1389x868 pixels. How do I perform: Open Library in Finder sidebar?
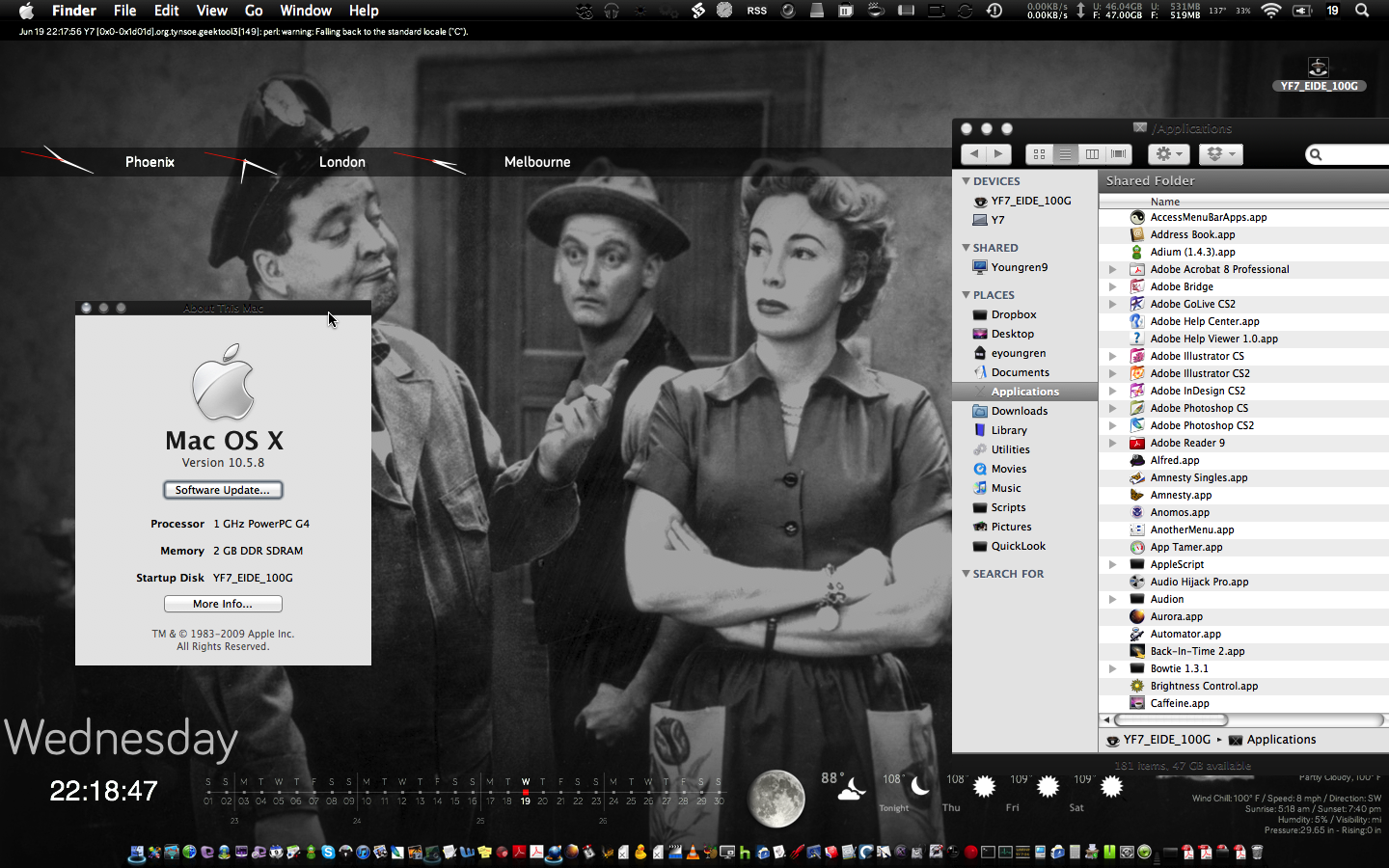[1024, 430]
